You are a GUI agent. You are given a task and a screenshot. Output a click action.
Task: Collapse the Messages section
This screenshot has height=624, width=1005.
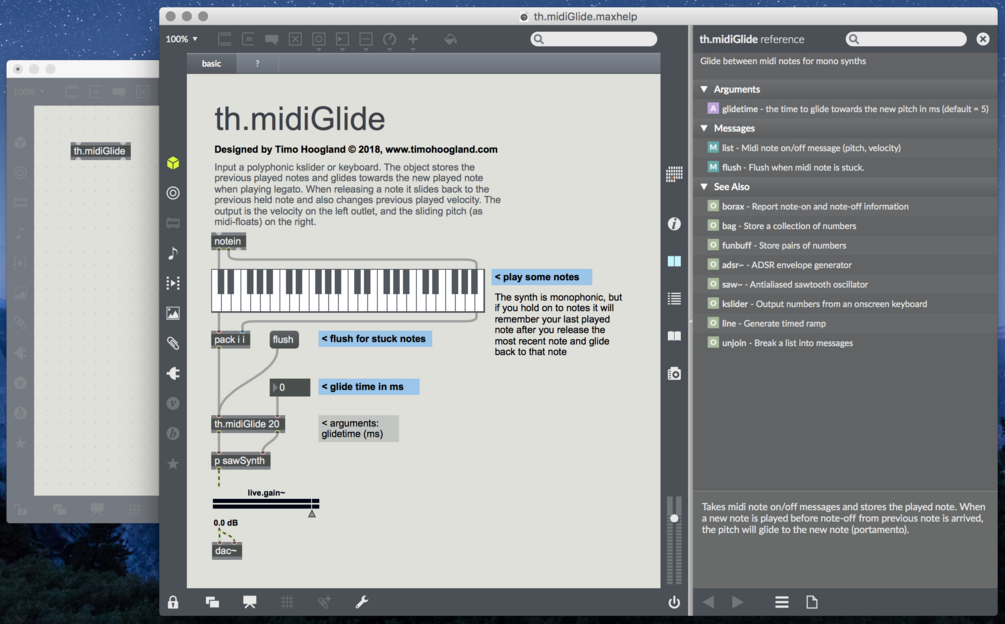[704, 128]
